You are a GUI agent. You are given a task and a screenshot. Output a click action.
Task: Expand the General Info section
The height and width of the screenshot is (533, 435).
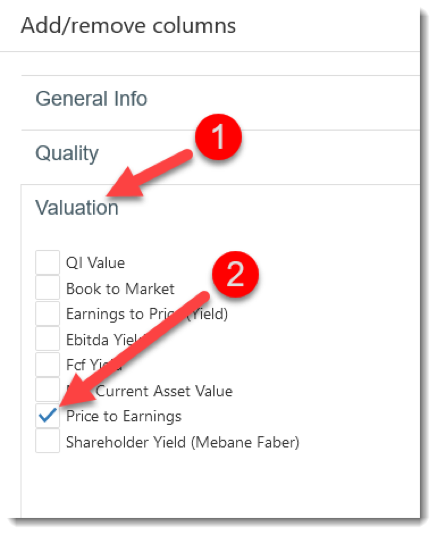91,99
